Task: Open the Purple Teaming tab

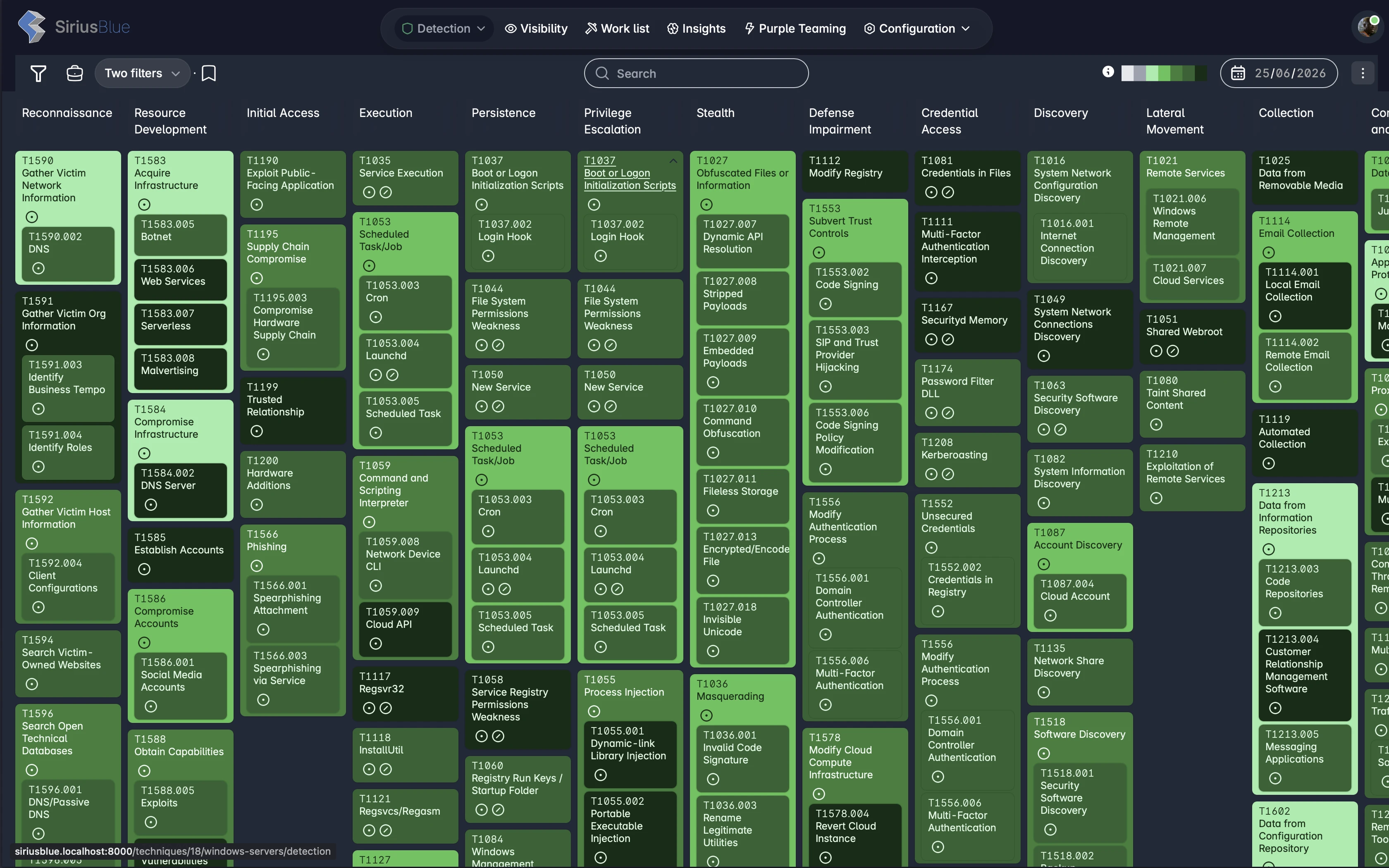Action: point(795,29)
